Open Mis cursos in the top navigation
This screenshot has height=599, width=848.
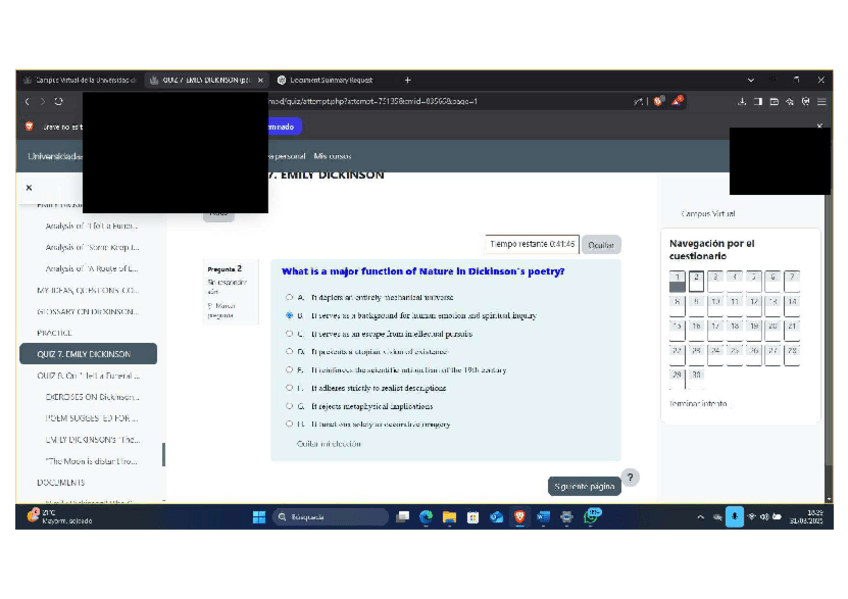pos(333,156)
